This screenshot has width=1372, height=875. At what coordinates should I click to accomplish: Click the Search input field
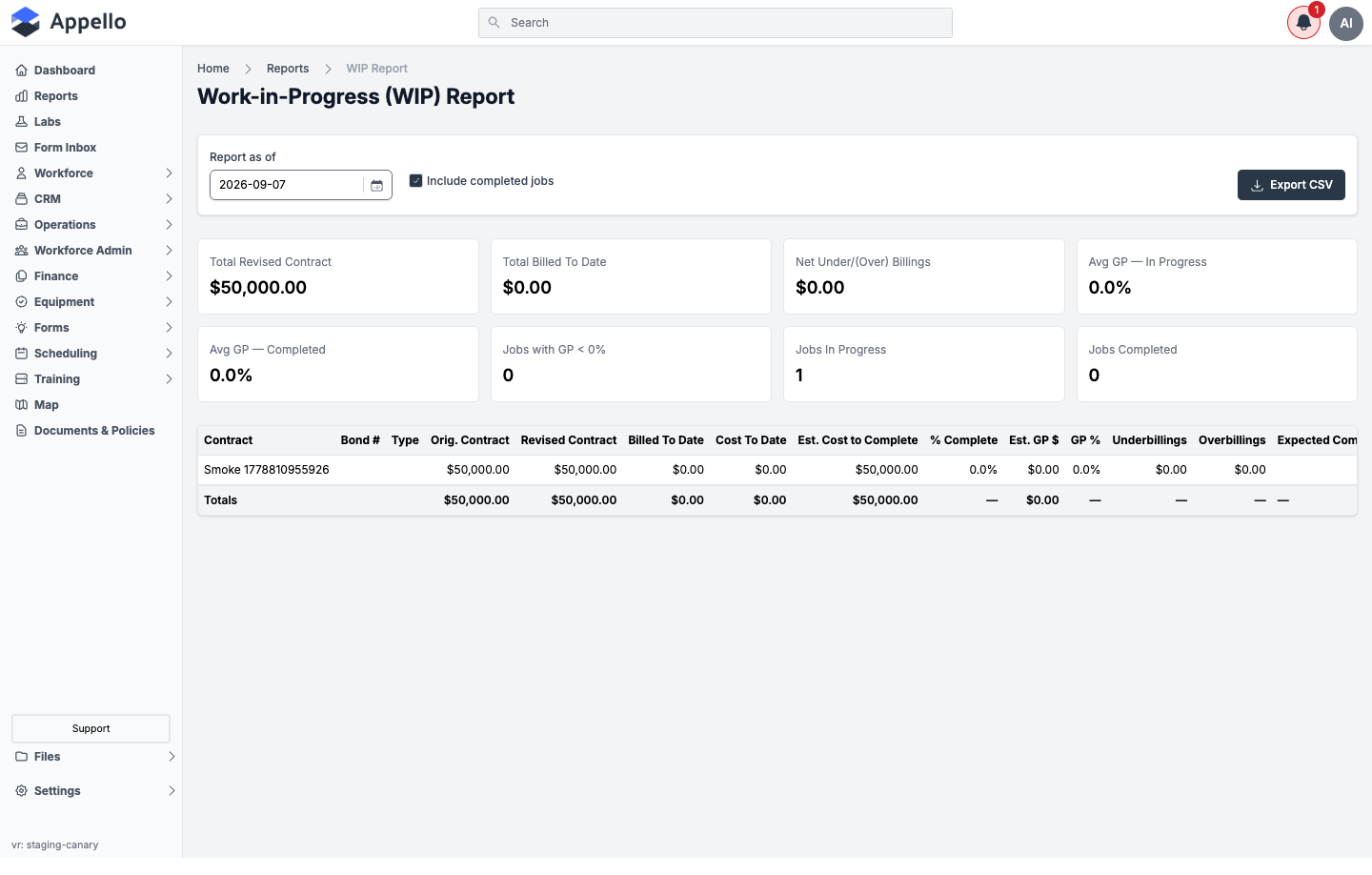tap(716, 23)
